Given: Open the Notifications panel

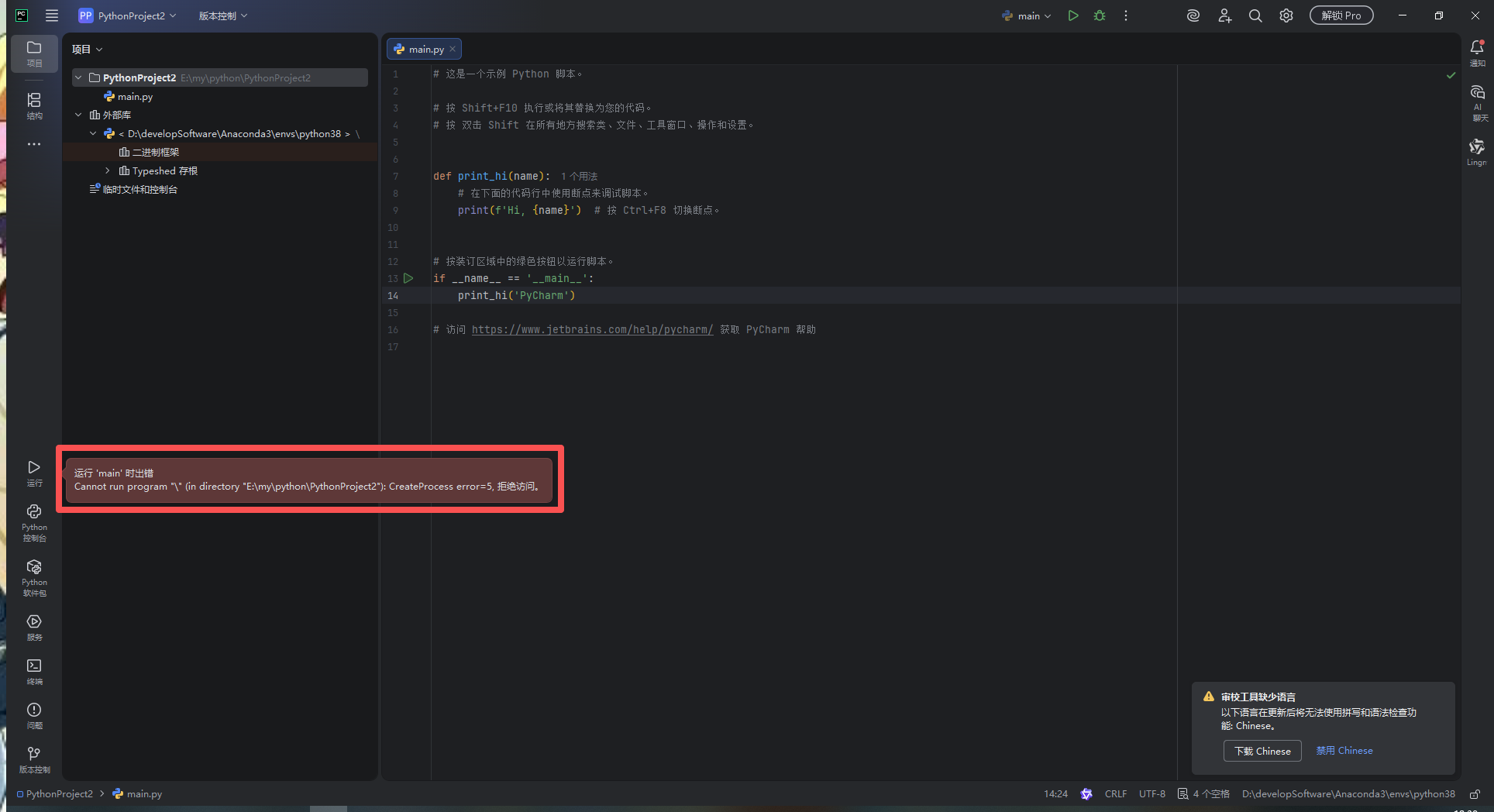Looking at the screenshot, I should click(x=1477, y=53).
